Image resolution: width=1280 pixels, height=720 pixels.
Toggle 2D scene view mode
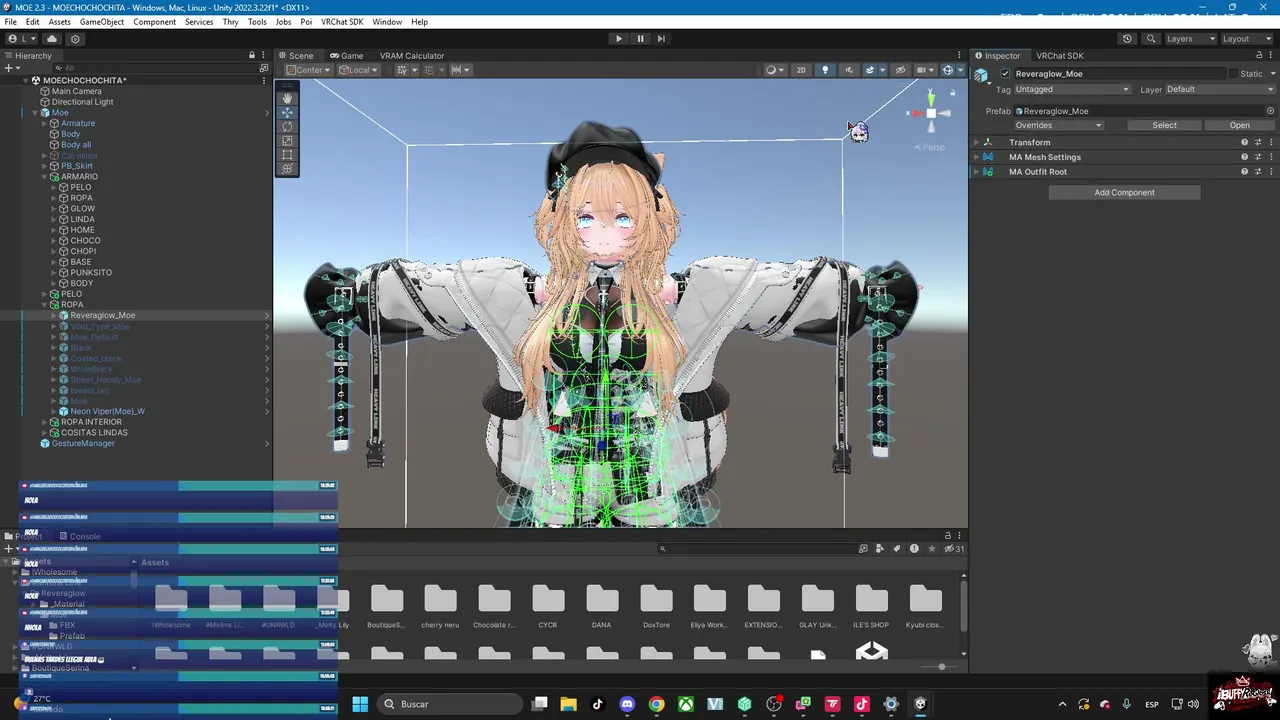click(x=801, y=70)
